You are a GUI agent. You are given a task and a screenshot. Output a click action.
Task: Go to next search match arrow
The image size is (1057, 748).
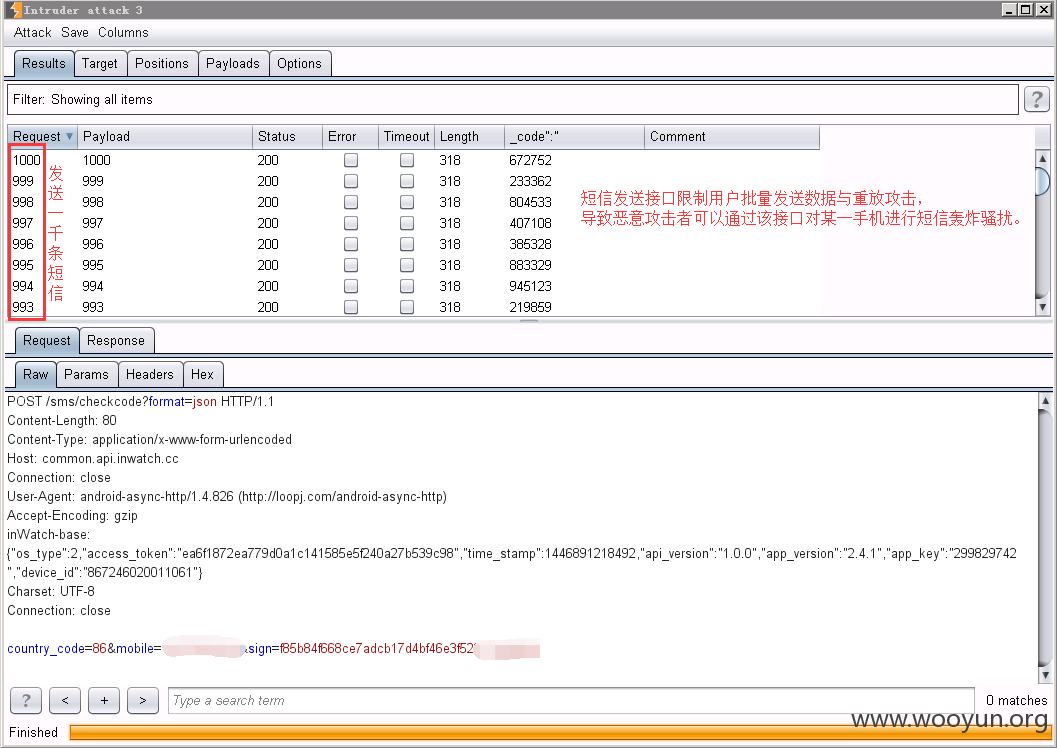[143, 700]
